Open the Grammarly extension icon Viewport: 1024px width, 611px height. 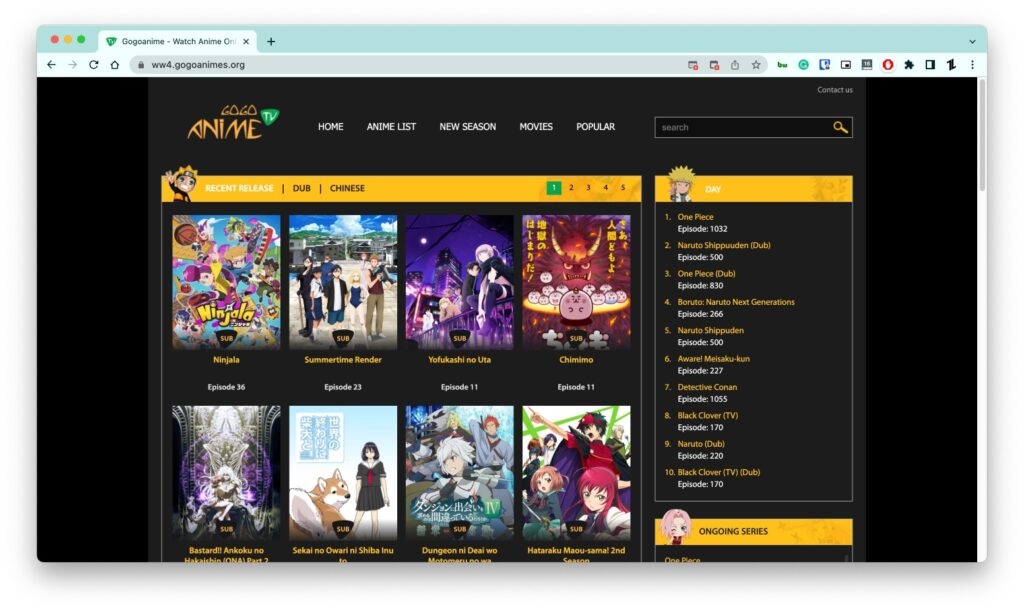(x=803, y=65)
